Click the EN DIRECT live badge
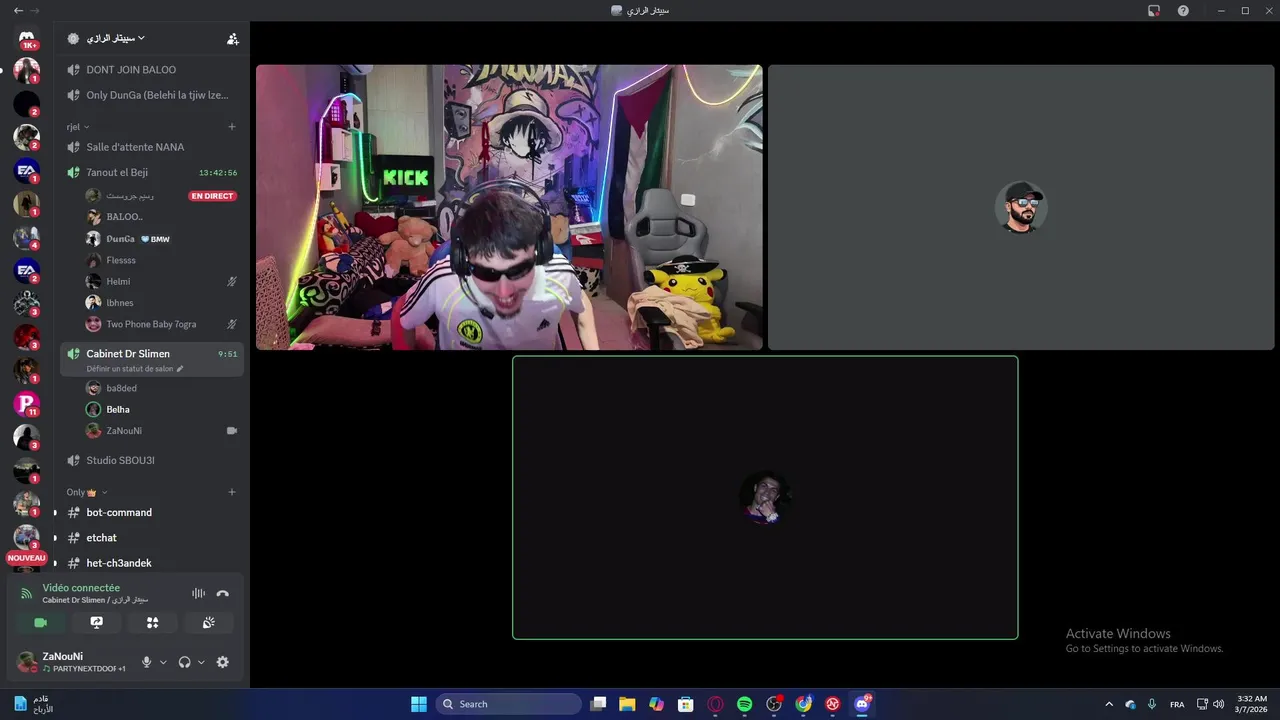1280x720 pixels. coord(212,196)
